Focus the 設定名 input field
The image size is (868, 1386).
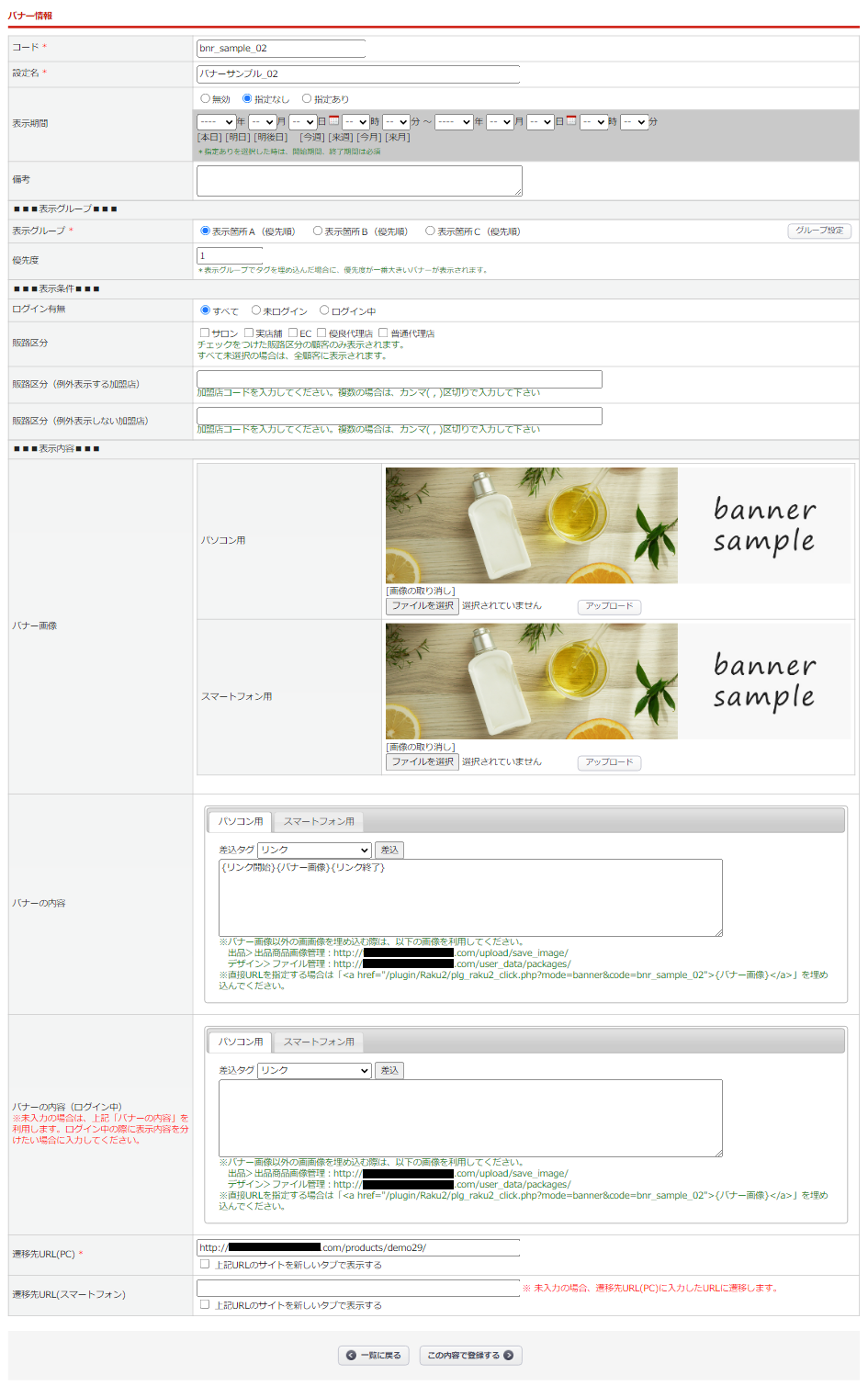tap(358, 73)
